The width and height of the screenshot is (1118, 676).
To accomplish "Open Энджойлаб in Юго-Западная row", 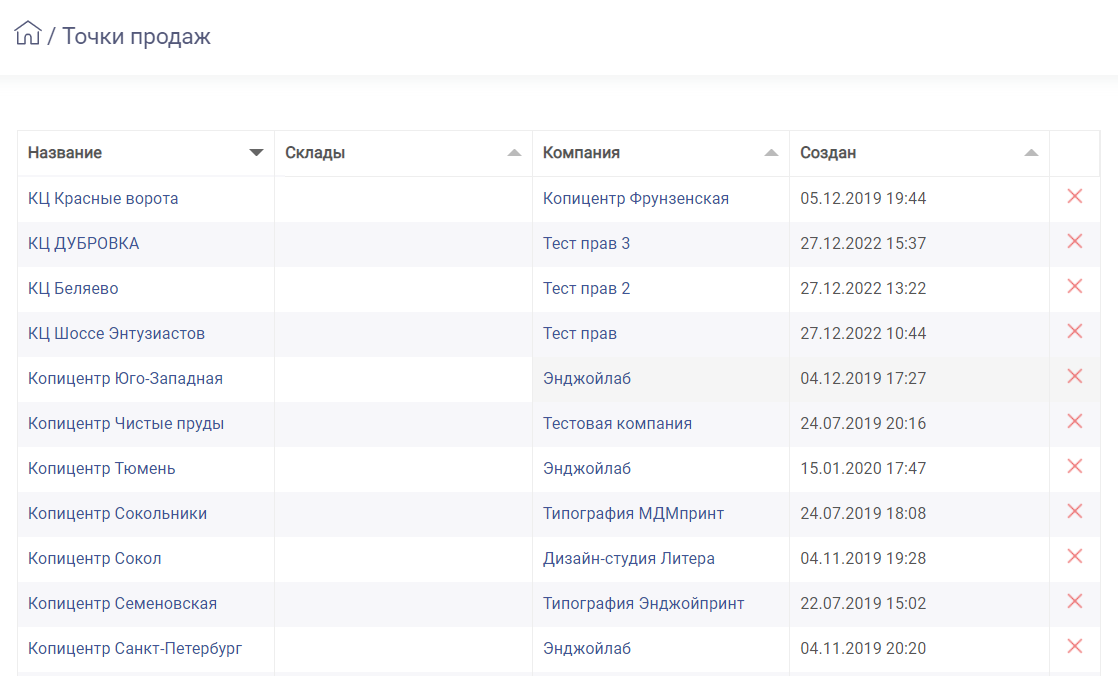I will [x=587, y=378].
